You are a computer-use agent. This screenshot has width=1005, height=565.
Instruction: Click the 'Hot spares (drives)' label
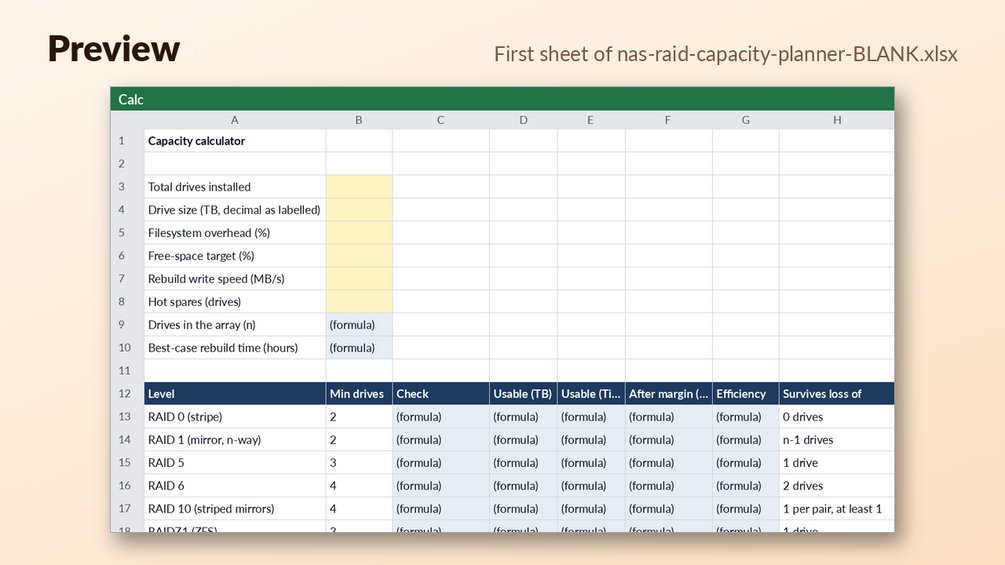point(194,302)
